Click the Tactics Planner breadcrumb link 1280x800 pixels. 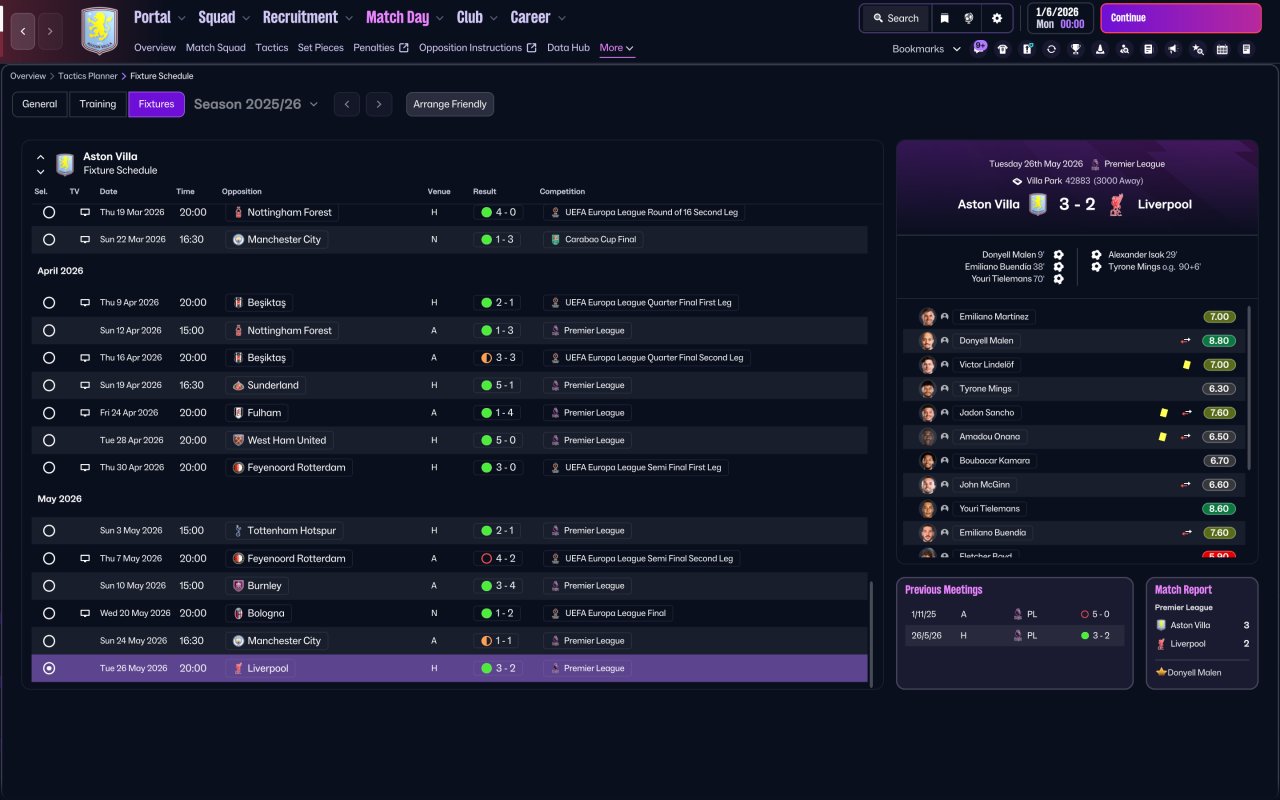(x=88, y=76)
